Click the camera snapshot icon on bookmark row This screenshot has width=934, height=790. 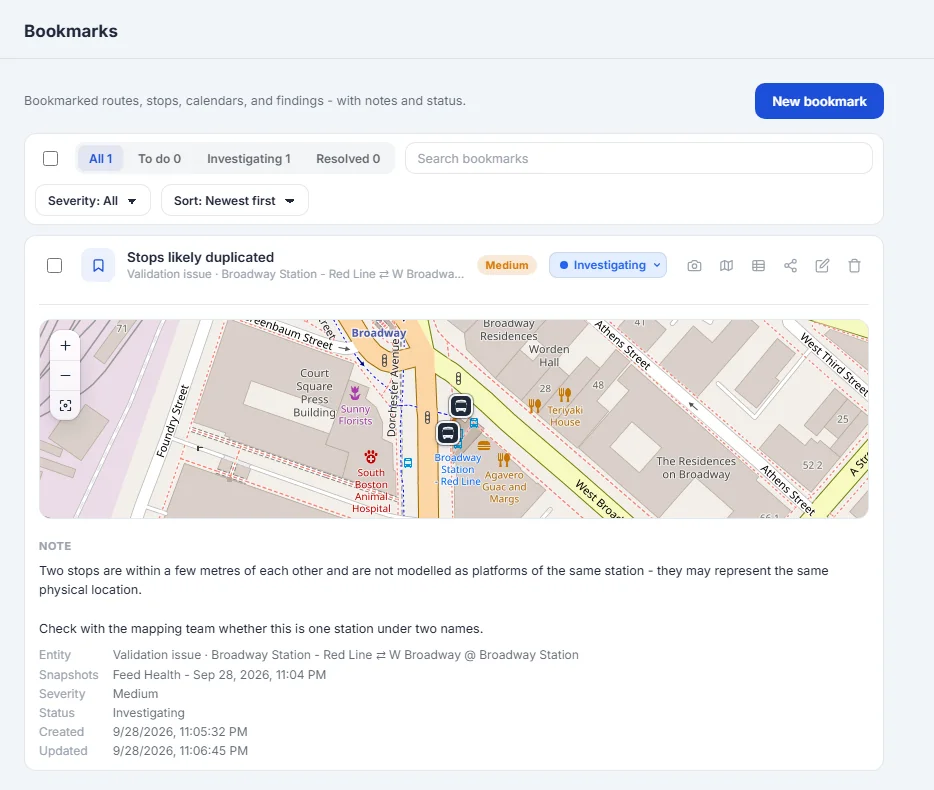[694, 266]
